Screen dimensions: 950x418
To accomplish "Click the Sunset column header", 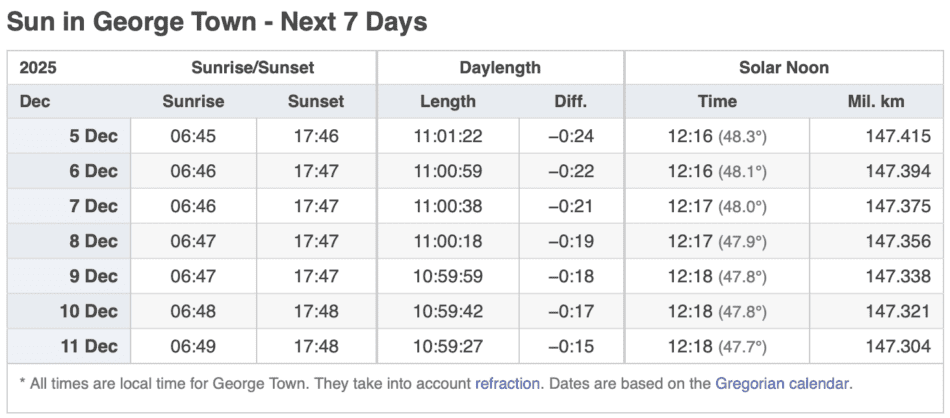I will [x=316, y=101].
